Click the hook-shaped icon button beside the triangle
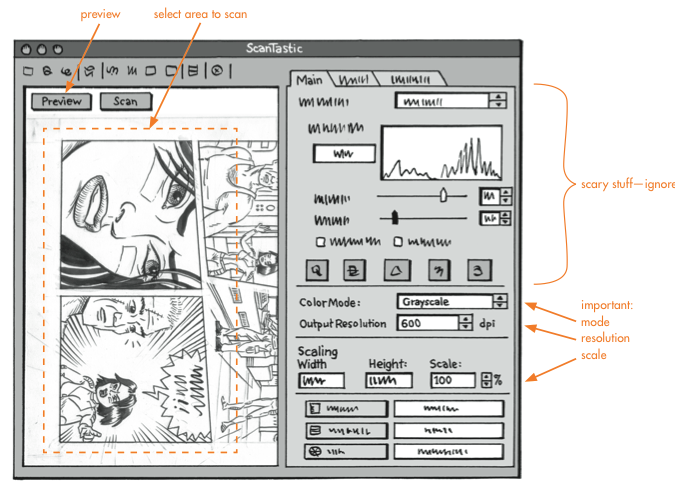 (x=439, y=270)
